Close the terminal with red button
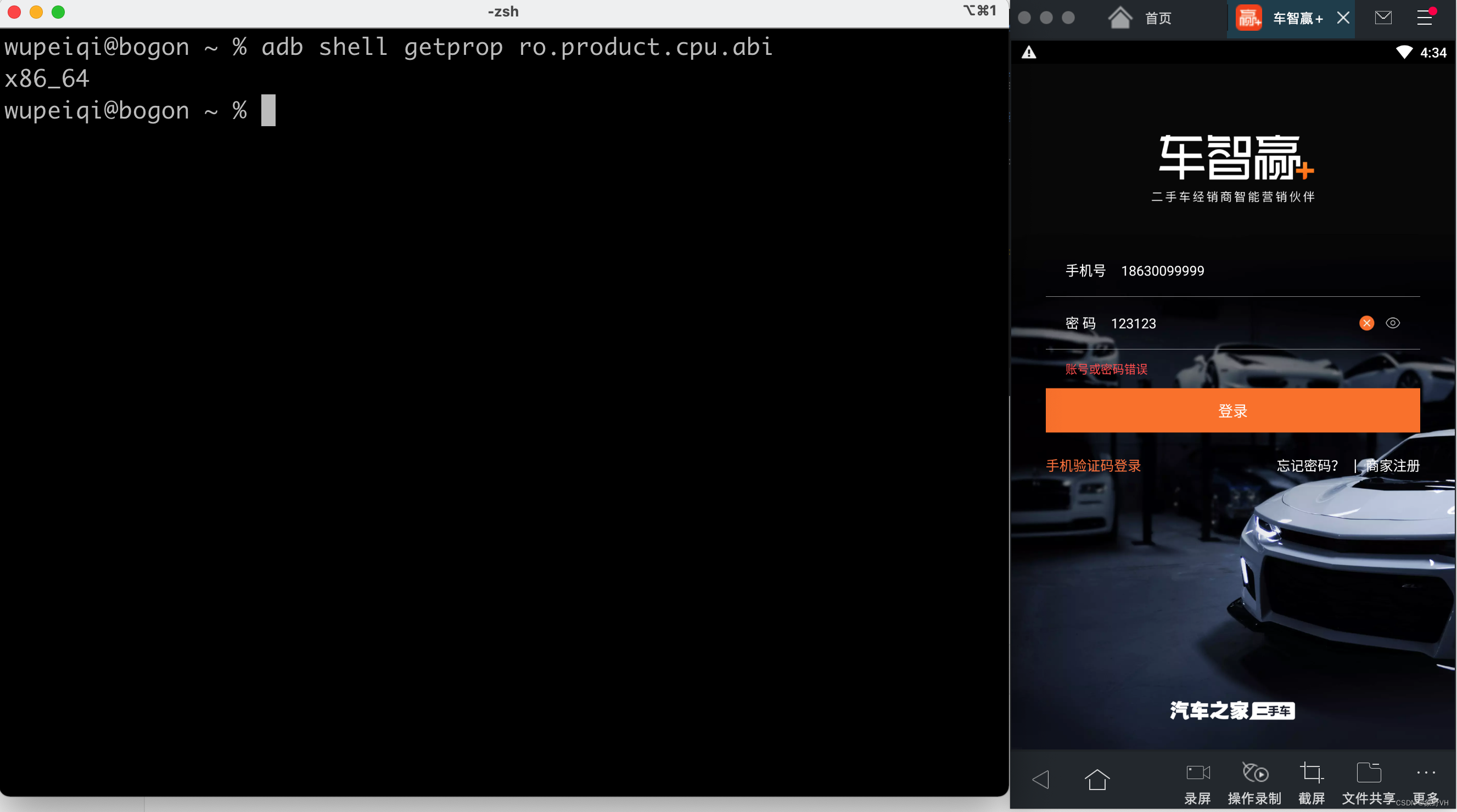 click(x=14, y=12)
